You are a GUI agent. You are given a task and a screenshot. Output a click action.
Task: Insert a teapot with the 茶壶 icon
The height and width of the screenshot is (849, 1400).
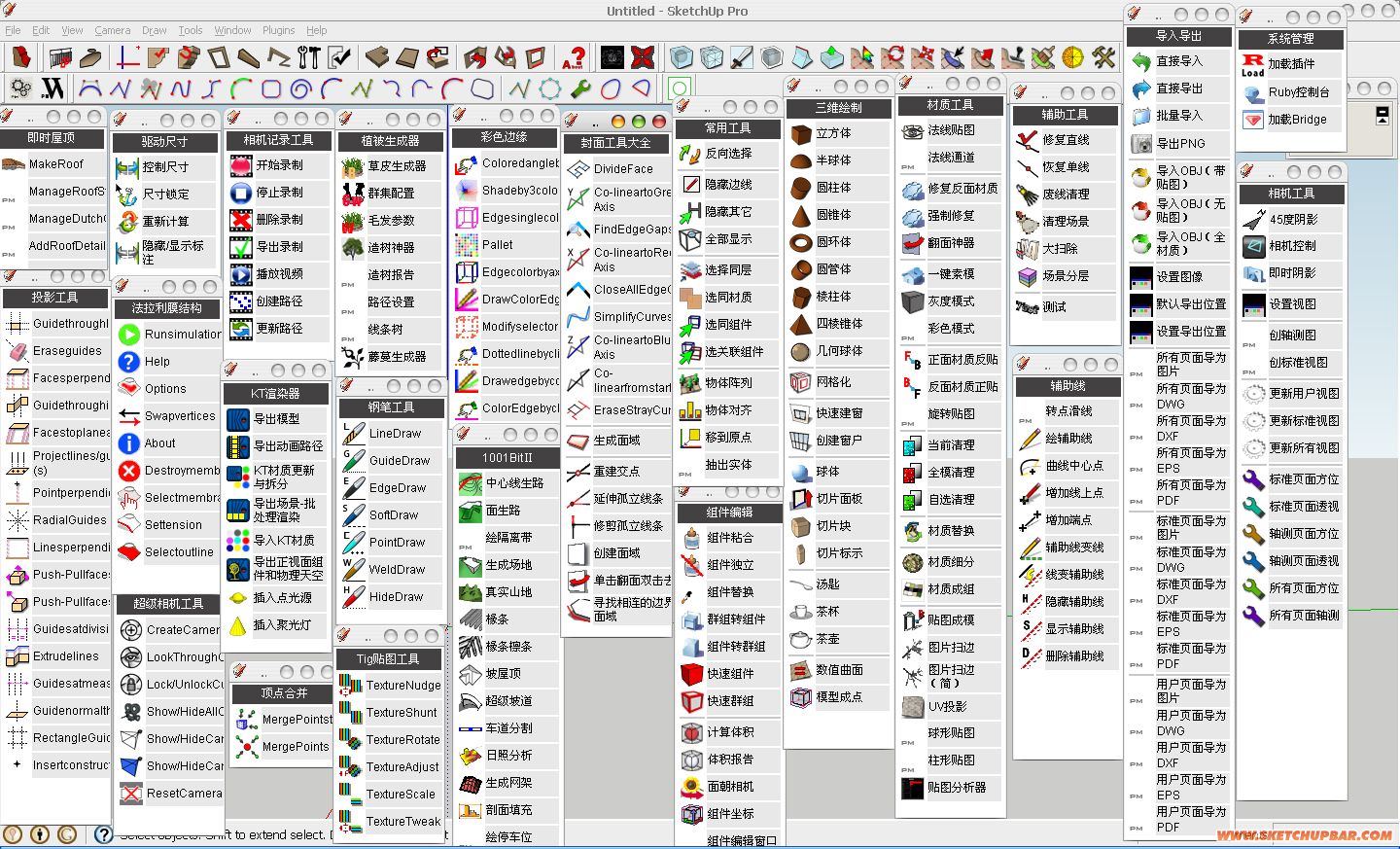[x=801, y=639]
